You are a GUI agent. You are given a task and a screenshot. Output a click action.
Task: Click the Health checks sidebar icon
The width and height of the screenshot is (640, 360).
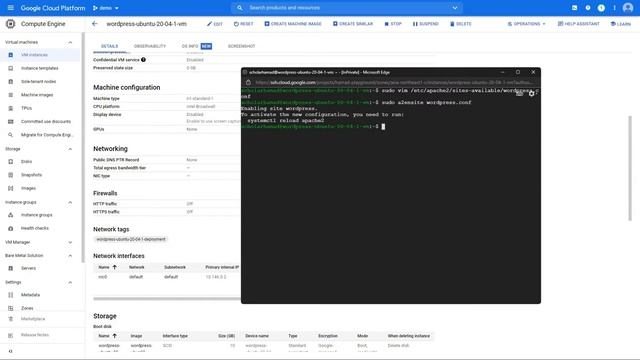[11, 228]
